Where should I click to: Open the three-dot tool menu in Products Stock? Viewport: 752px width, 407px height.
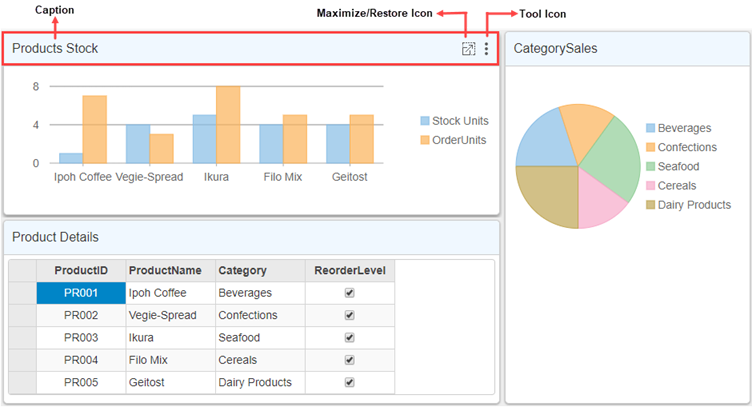(x=487, y=49)
